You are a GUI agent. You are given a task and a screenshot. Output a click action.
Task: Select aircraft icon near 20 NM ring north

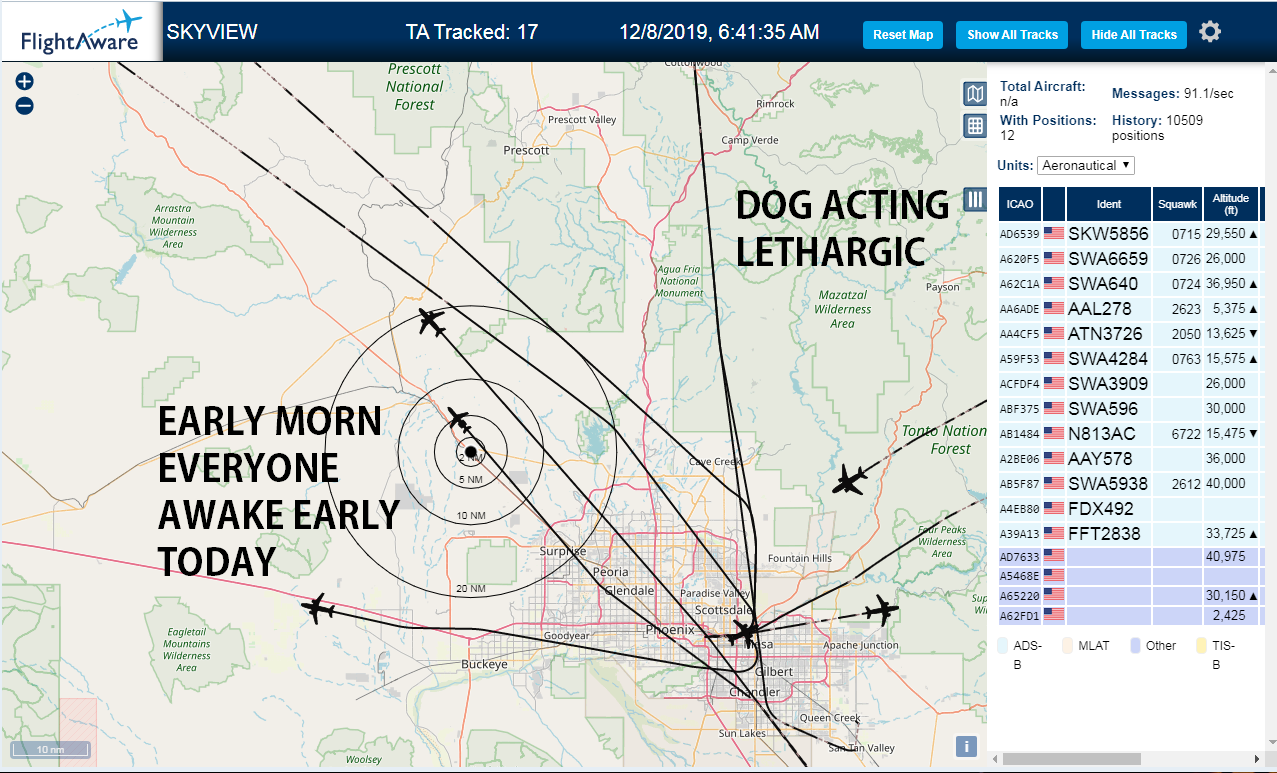[431, 322]
